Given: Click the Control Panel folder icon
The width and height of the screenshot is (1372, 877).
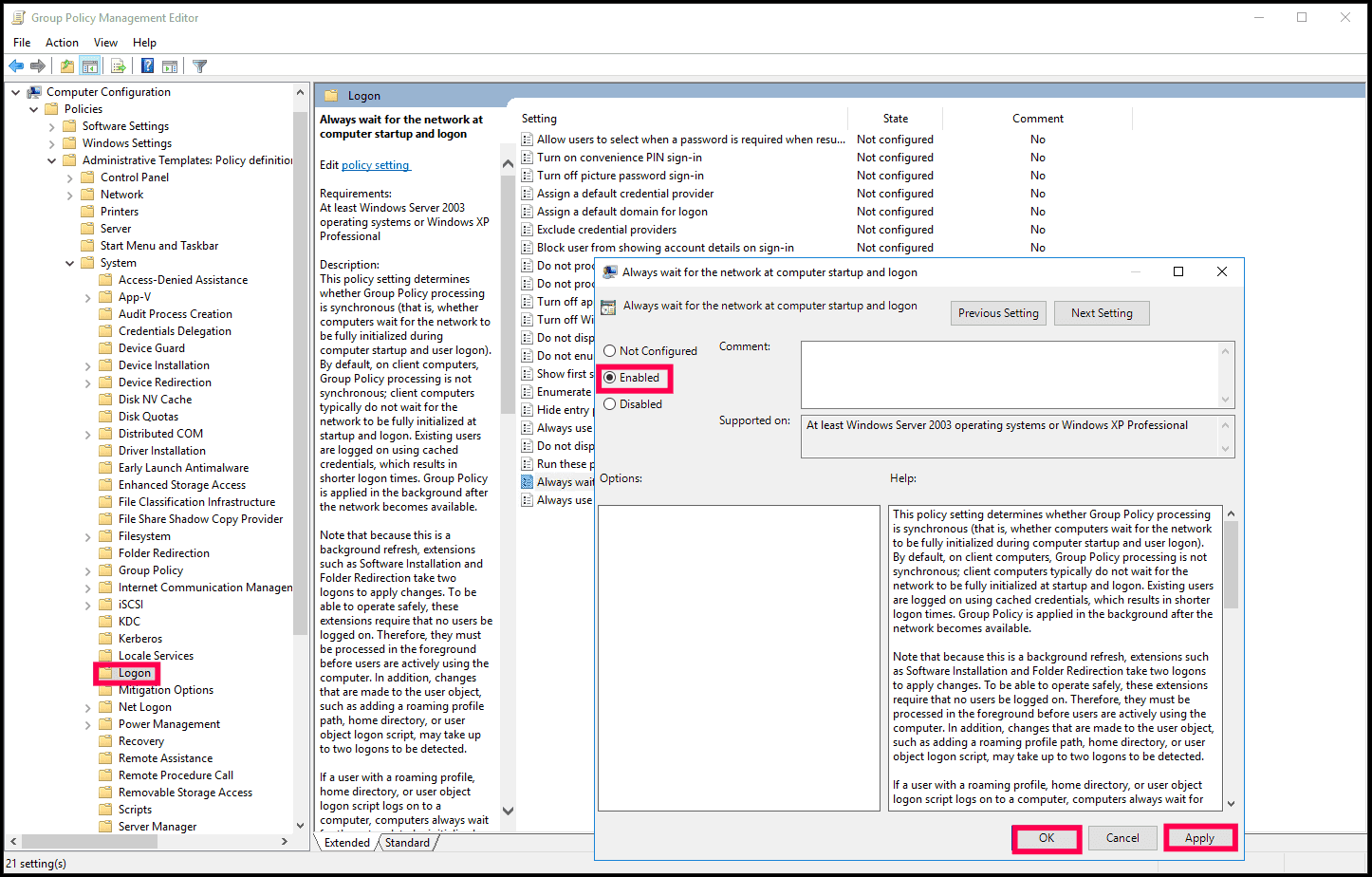Looking at the screenshot, I should tap(88, 177).
